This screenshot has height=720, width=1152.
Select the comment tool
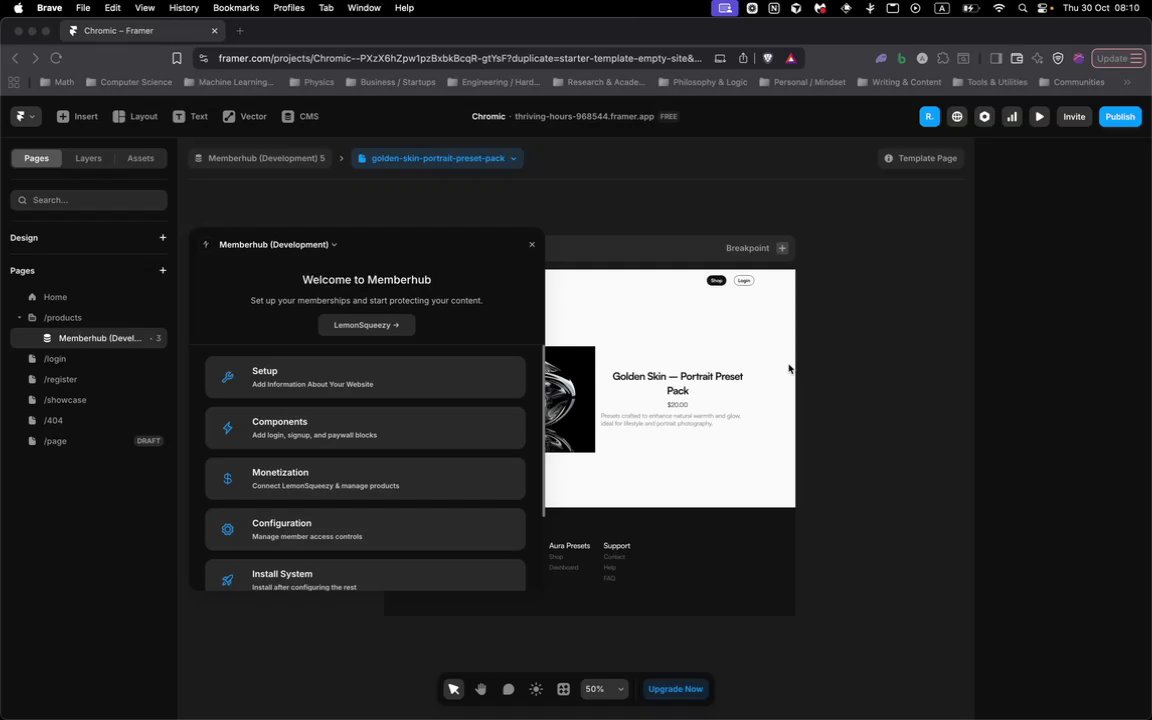pyautogui.click(x=508, y=689)
